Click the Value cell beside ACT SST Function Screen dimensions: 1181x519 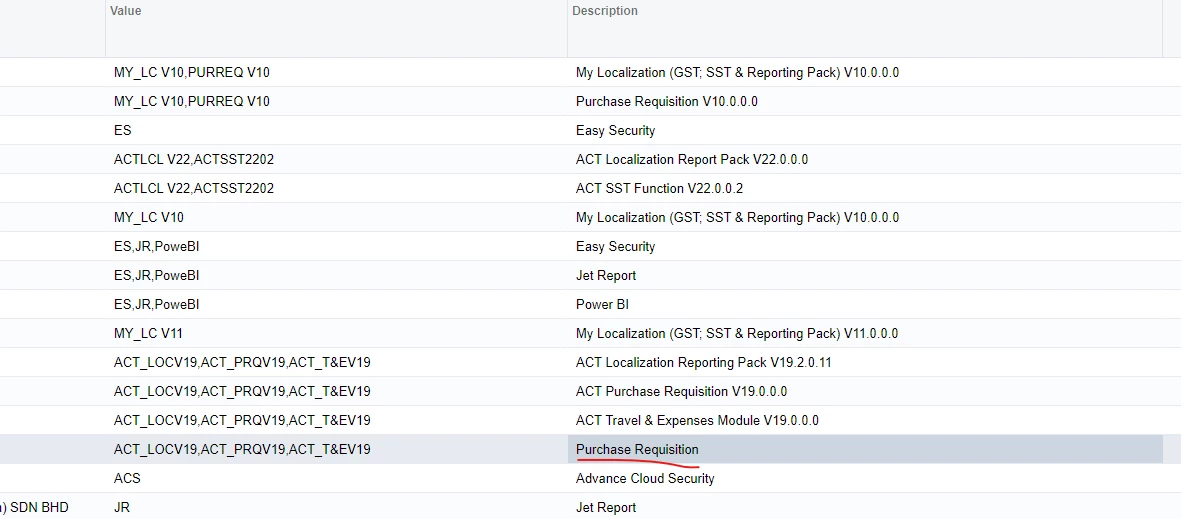click(x=336, y=188)
